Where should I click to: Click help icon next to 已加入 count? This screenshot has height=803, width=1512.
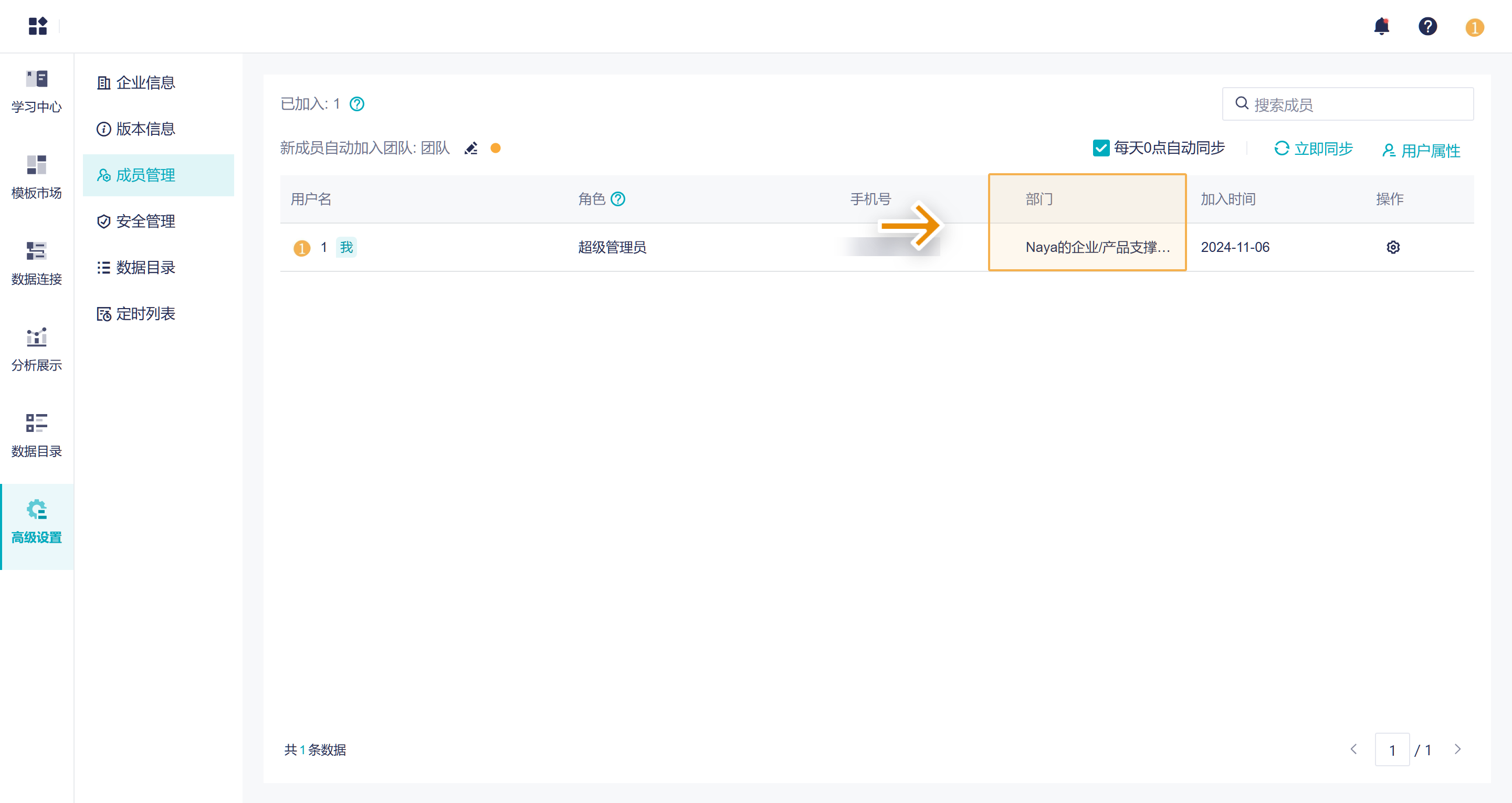tap(357, 104)
